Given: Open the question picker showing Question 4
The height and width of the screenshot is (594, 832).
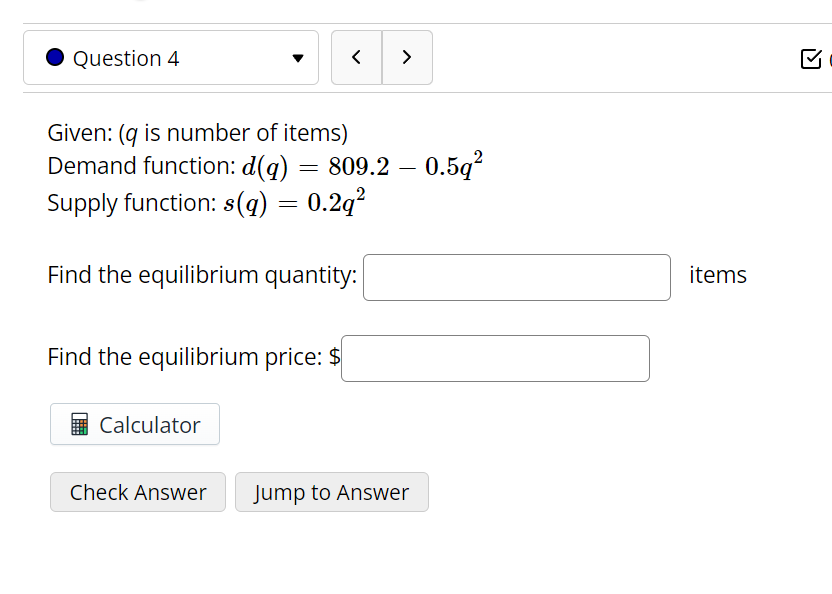Looking at the screenshot, I should 170,58.
